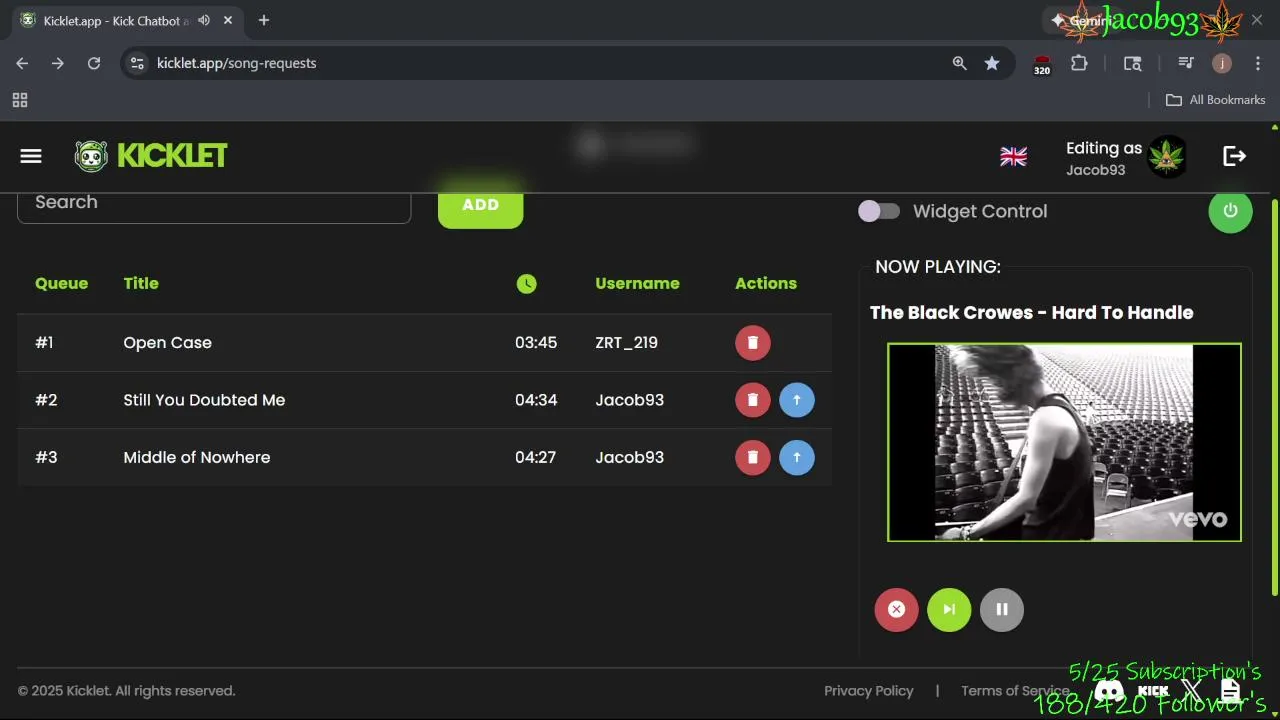
Task: Open the Discord footer icon
Action: click(x=1109, y=690)
